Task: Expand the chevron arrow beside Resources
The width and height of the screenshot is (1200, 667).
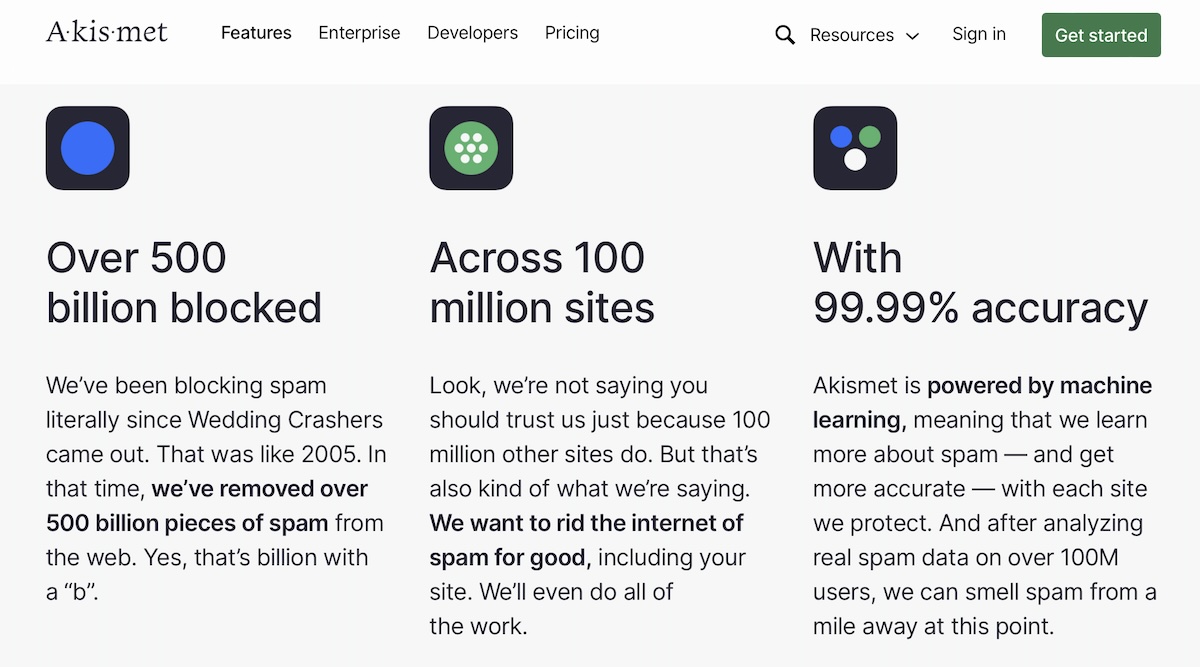Action: 912,36
